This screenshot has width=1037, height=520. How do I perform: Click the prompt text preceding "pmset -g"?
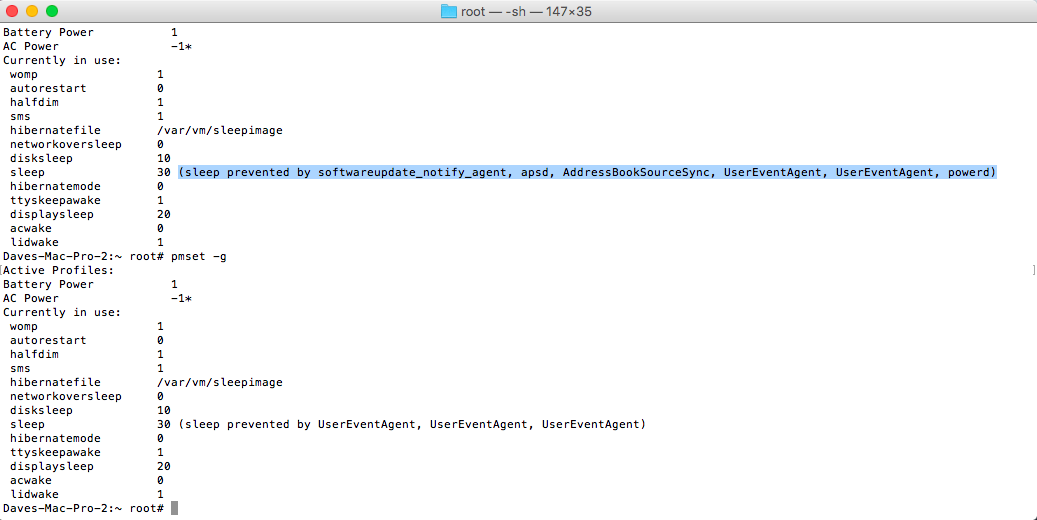pos(82,256)
